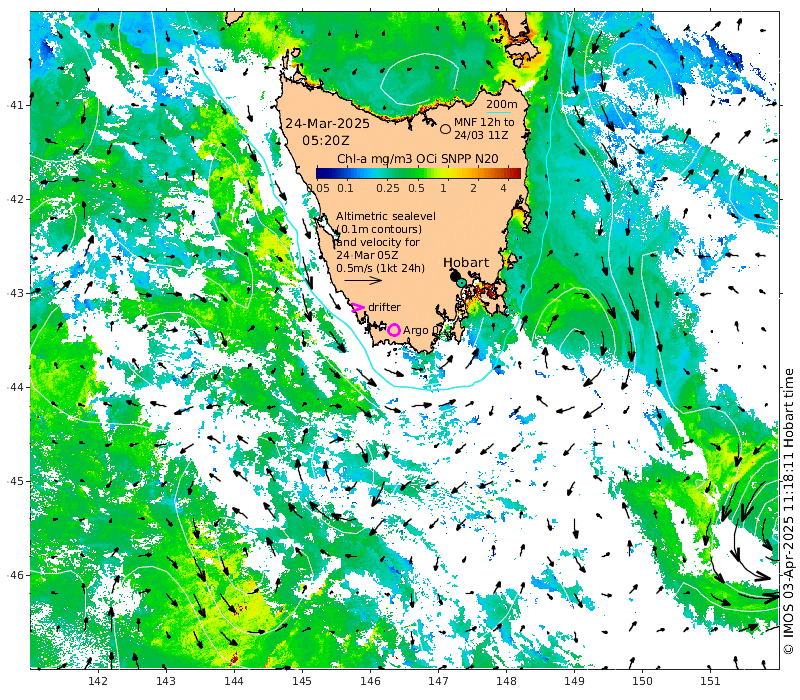Click the colorbar tick label '0.5'
Image resolution: width=800 pixels, height=700 pixels.
(416, 188)
